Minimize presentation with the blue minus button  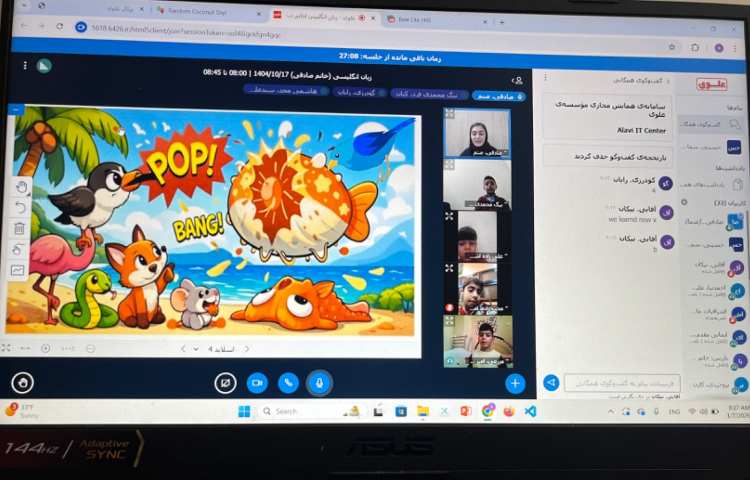point(16,109)
